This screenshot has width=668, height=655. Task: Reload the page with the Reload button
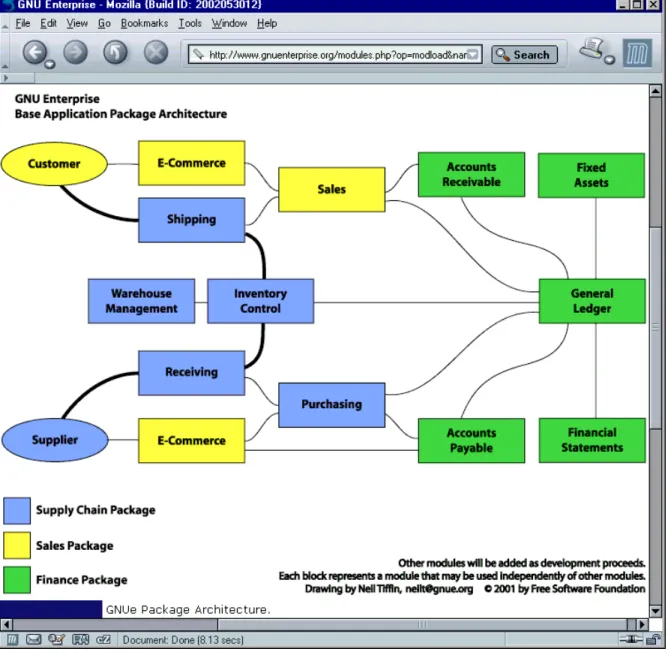pos(115,52)
